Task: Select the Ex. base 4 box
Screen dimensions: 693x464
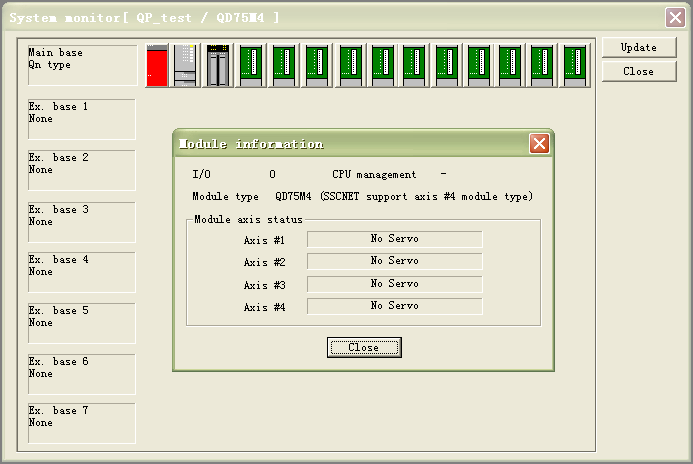Action: coord(82,272)
